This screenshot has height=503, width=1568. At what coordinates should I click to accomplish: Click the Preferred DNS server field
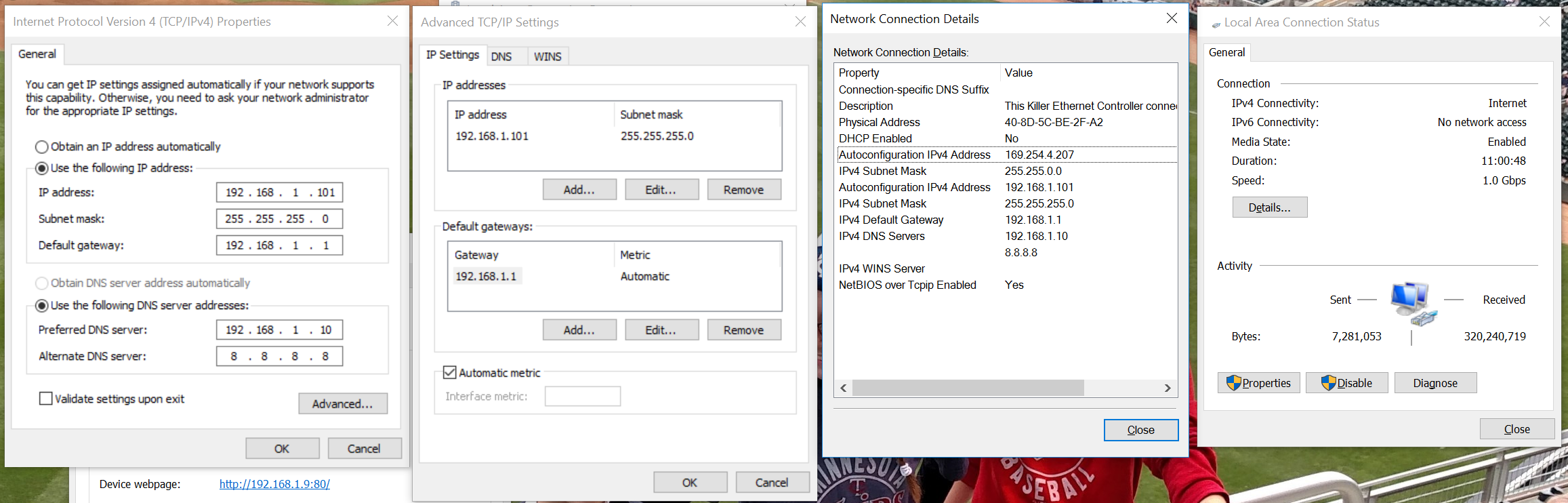coord(279,330)
